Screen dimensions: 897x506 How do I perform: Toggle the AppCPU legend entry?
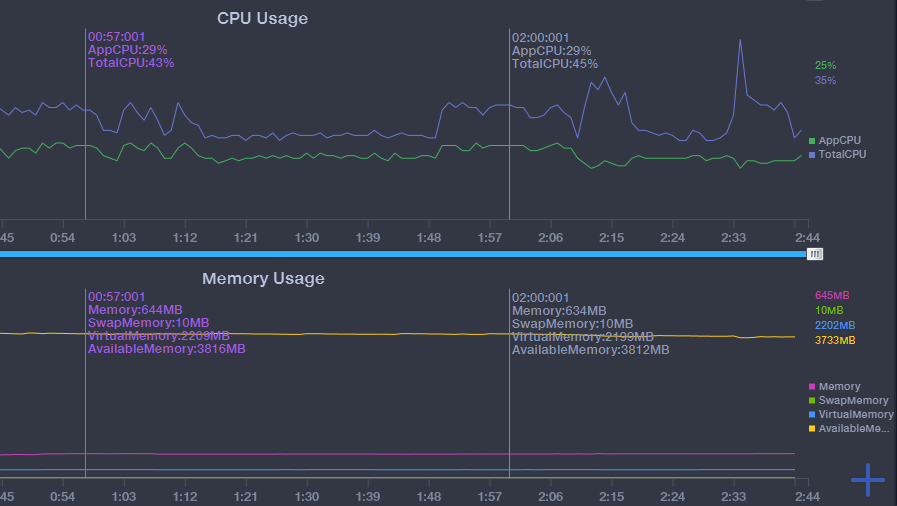pos(838,141)
